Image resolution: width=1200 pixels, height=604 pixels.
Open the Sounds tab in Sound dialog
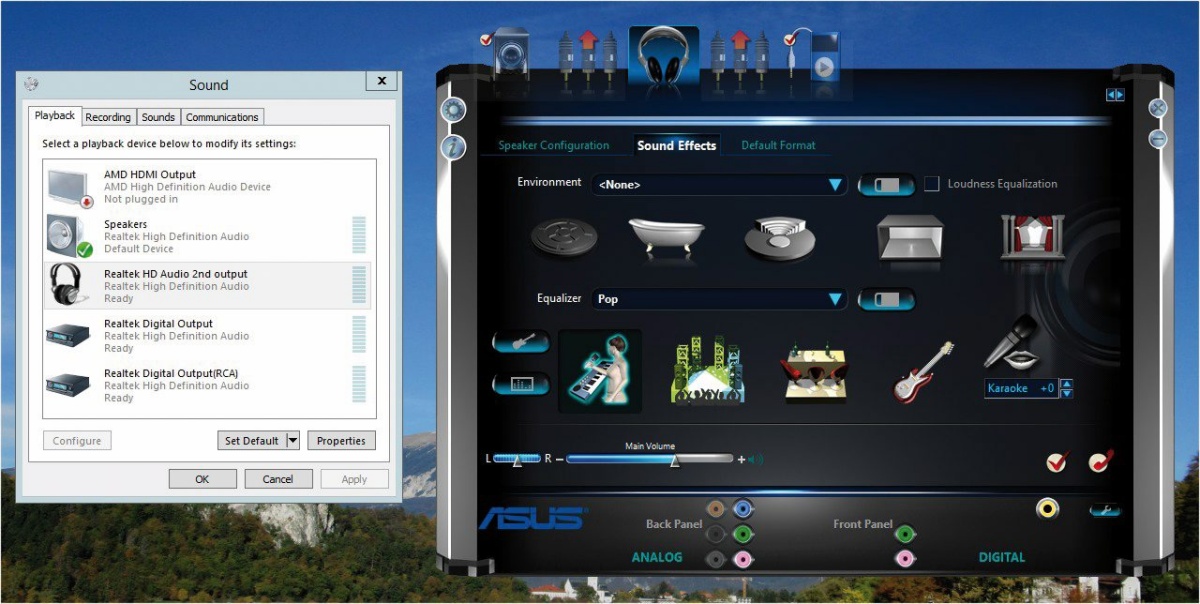click(158, 117)
